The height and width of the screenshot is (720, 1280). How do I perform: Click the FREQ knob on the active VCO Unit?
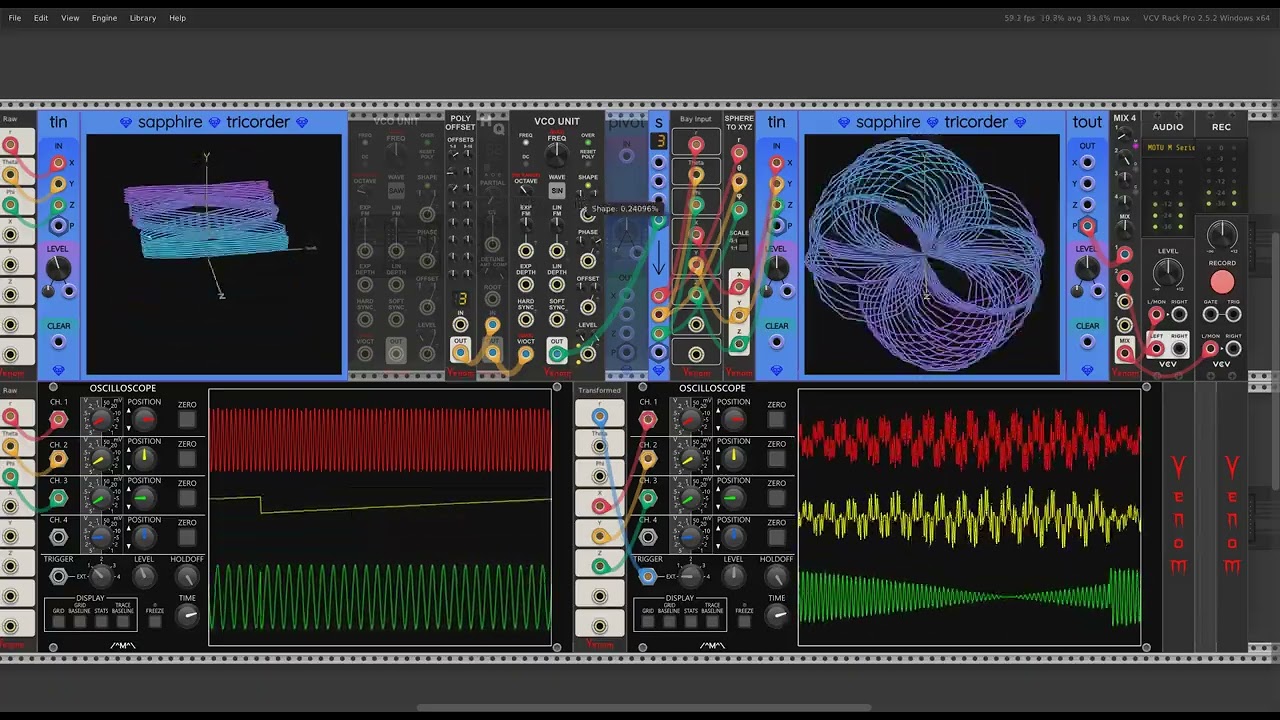pos(557,154)
